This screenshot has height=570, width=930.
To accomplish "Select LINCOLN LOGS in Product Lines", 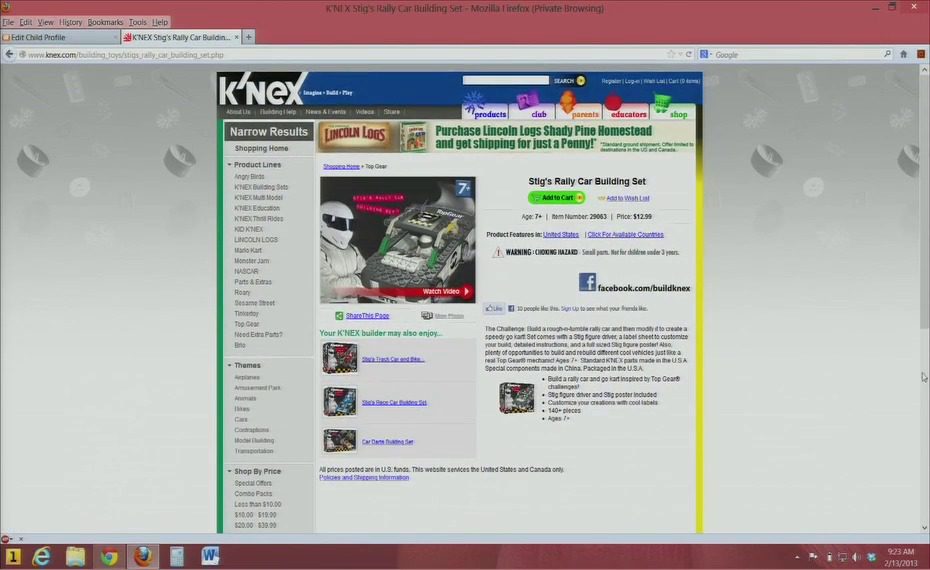I will click(256, 240).
